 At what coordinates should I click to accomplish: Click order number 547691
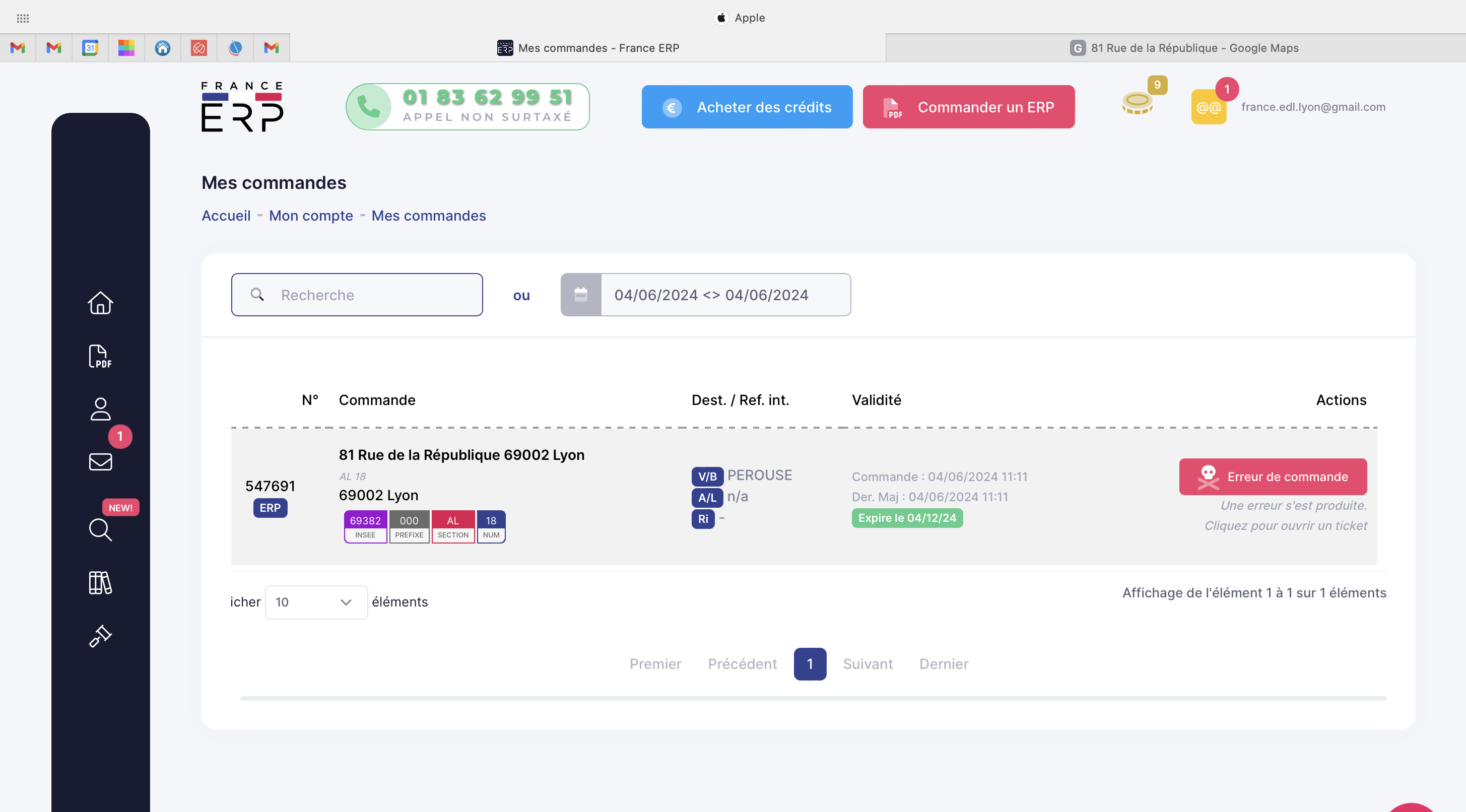click(x=270, y=486)
